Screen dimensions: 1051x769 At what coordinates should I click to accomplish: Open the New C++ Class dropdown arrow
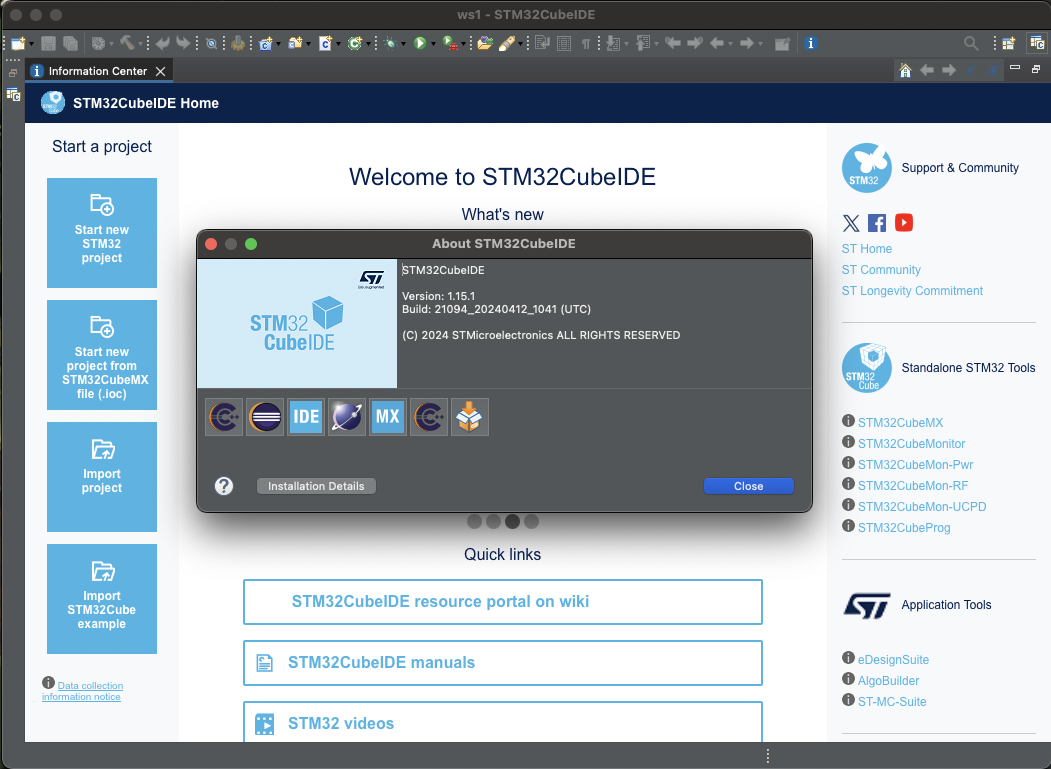[368, 44]
